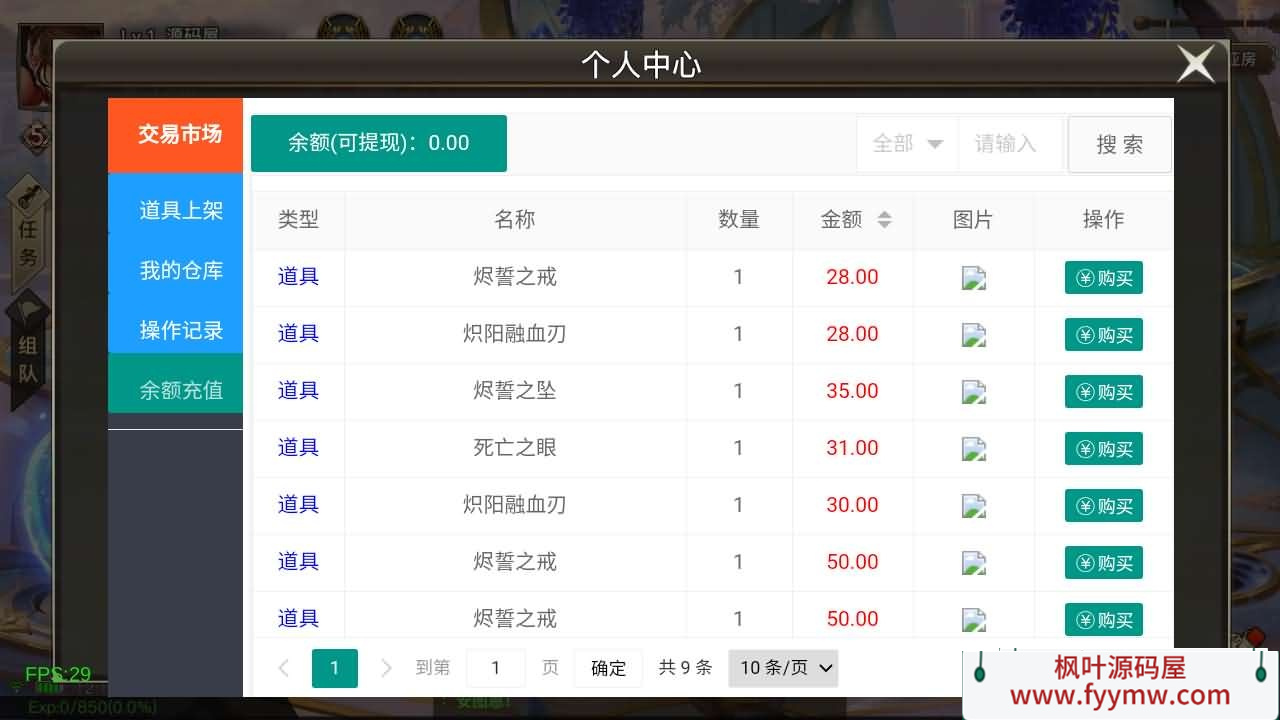The height and width of the screenshot is (720, 1280).
Task: Open the 10 条/页 page size dropdown
Action: 783,668
